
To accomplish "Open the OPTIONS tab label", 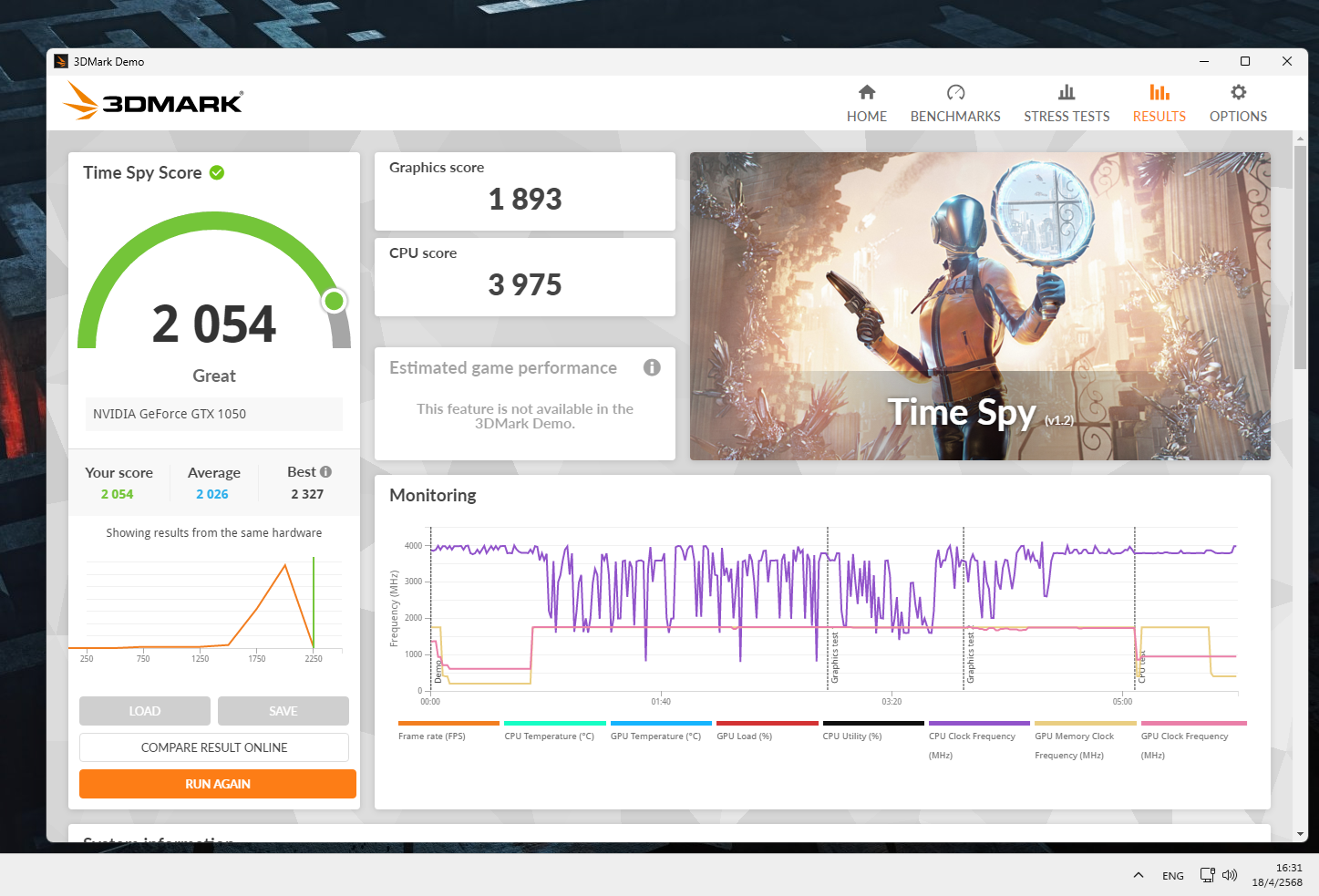I will 1238,117.
